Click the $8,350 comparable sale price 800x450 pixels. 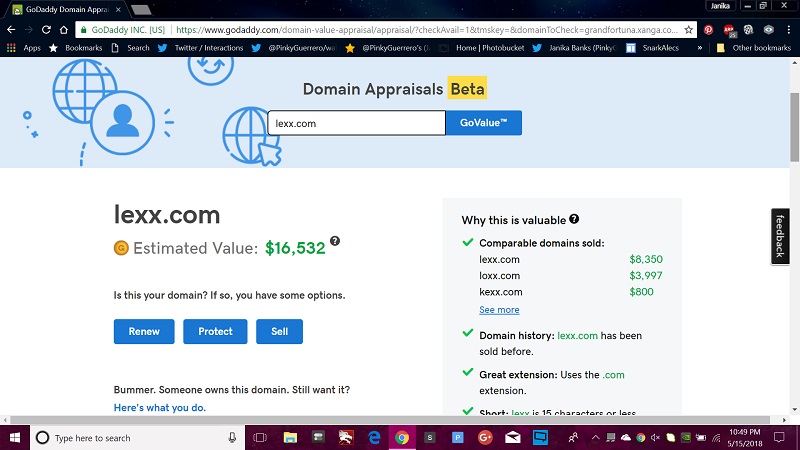646,259
